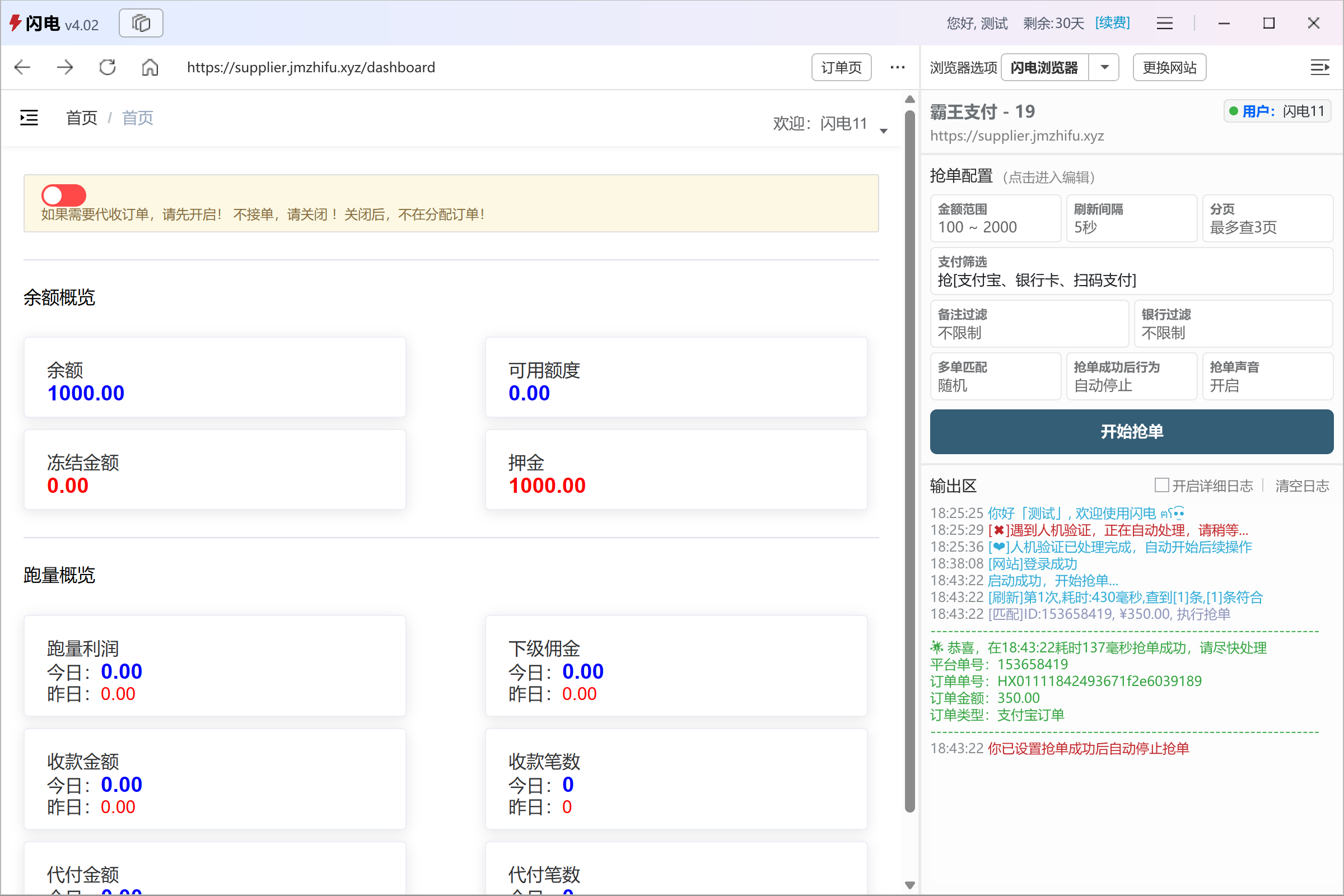1344x896 pixels.
Task: Click the browser forward arrow icon
Action: (65, 67)
